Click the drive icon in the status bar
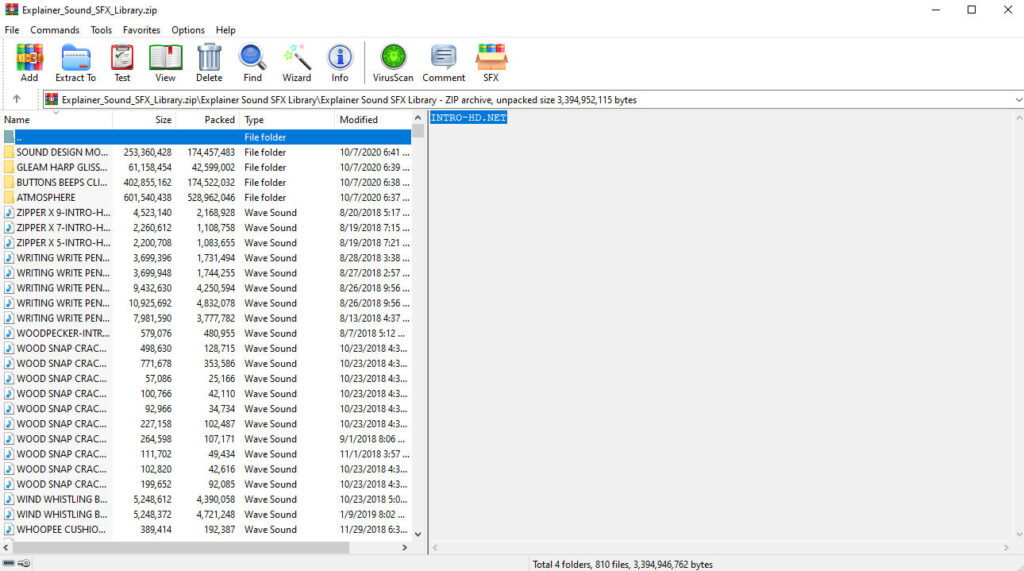This screenshot has height=571, width=1024. (8, 563)
